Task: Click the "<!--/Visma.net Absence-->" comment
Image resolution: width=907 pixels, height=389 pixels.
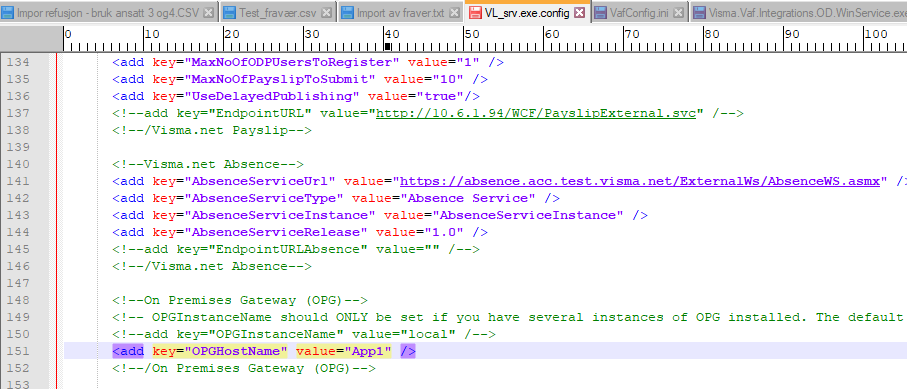Action: [x=212, y=266]
